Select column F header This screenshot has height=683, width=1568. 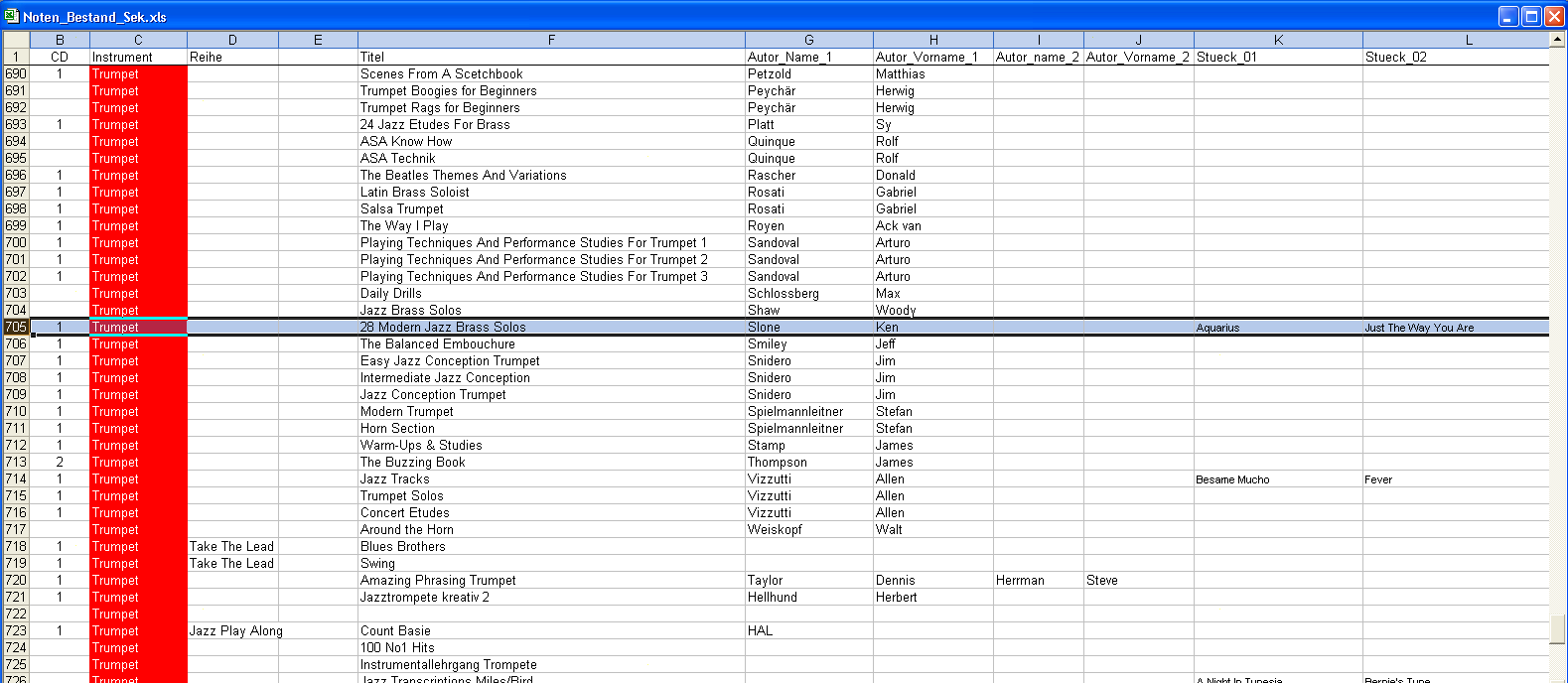click(x=551, y=40)
